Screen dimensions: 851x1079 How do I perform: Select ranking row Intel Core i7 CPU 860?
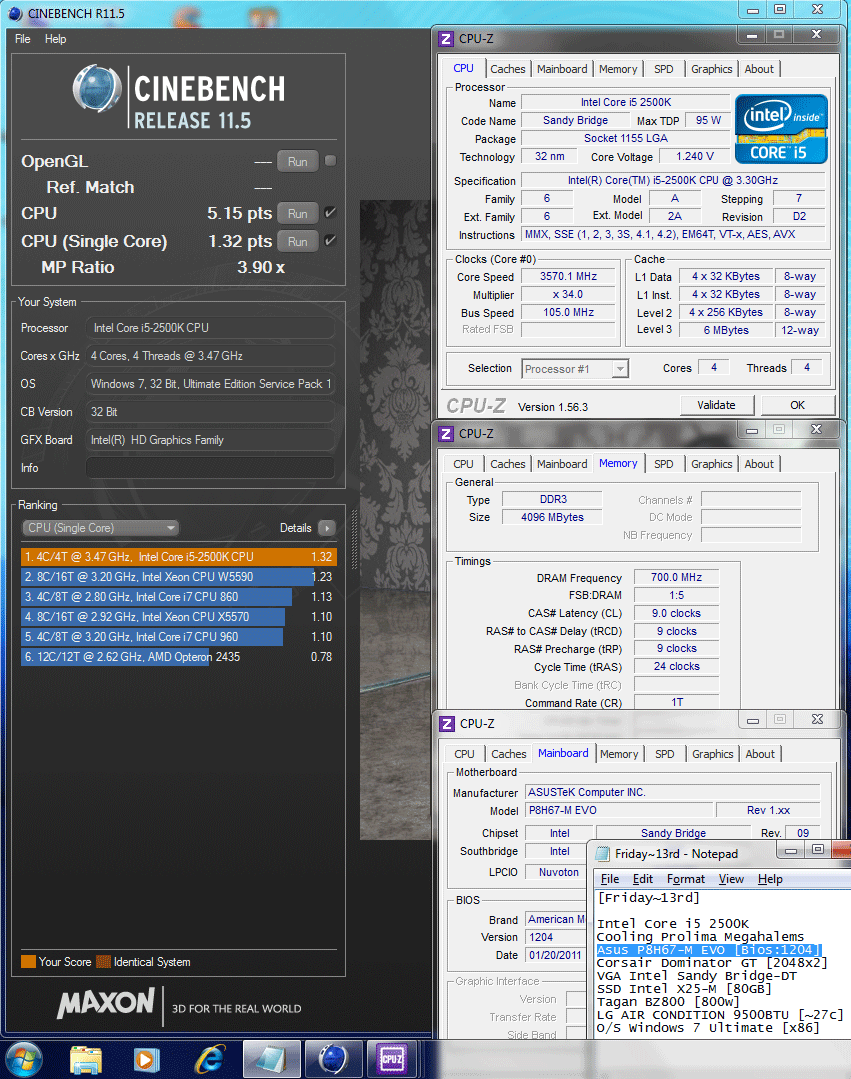click(179, 597)
